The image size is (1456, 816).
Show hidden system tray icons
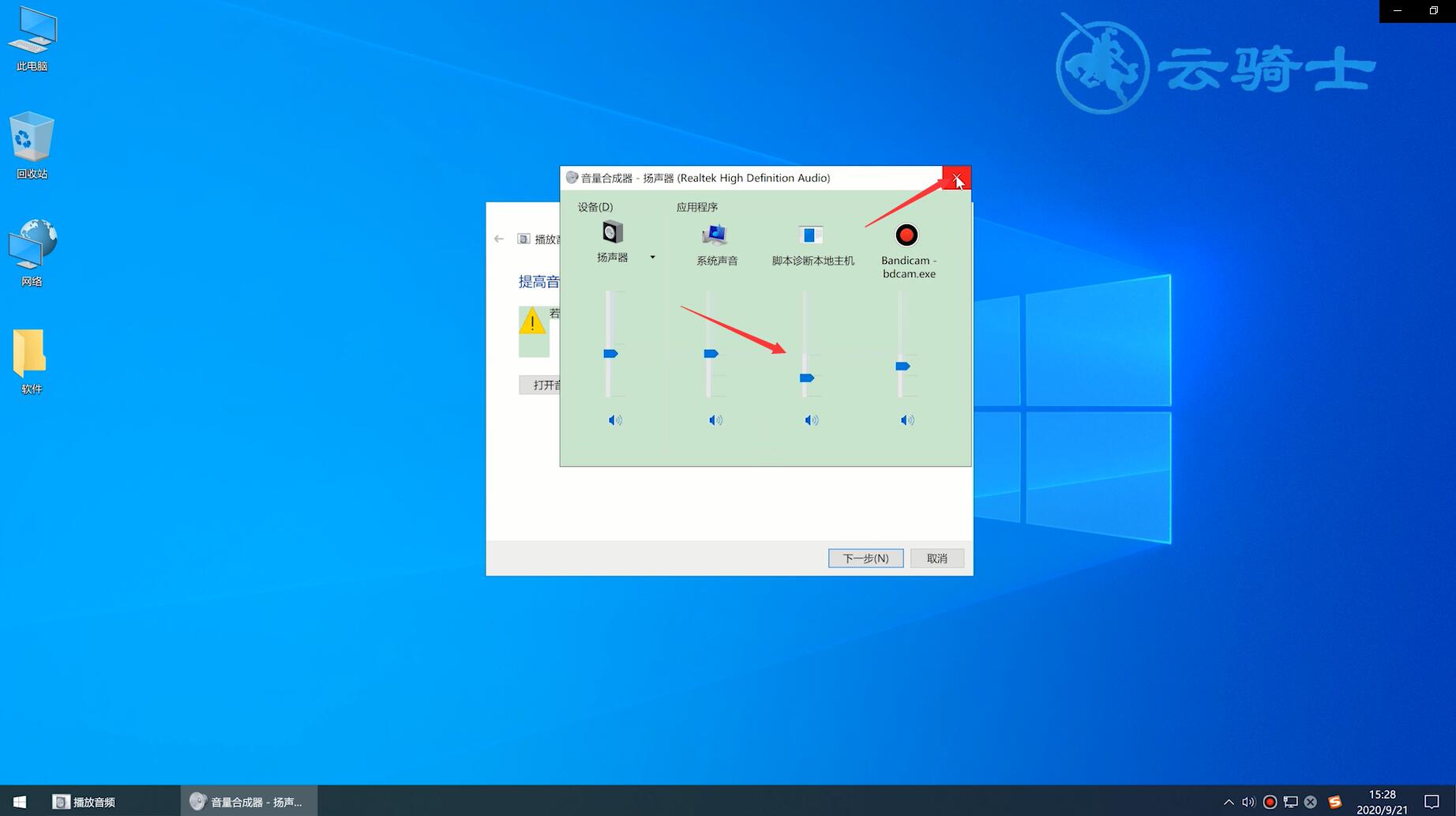coord(1228,802)
